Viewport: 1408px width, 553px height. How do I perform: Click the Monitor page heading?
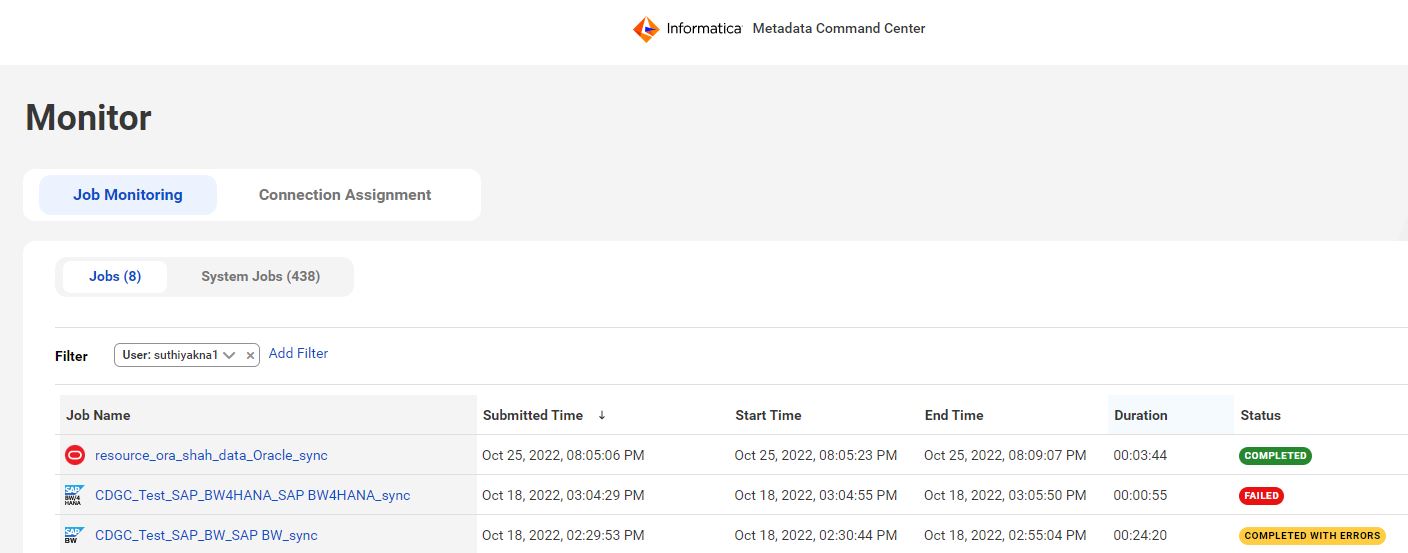(x=88, y=118)
